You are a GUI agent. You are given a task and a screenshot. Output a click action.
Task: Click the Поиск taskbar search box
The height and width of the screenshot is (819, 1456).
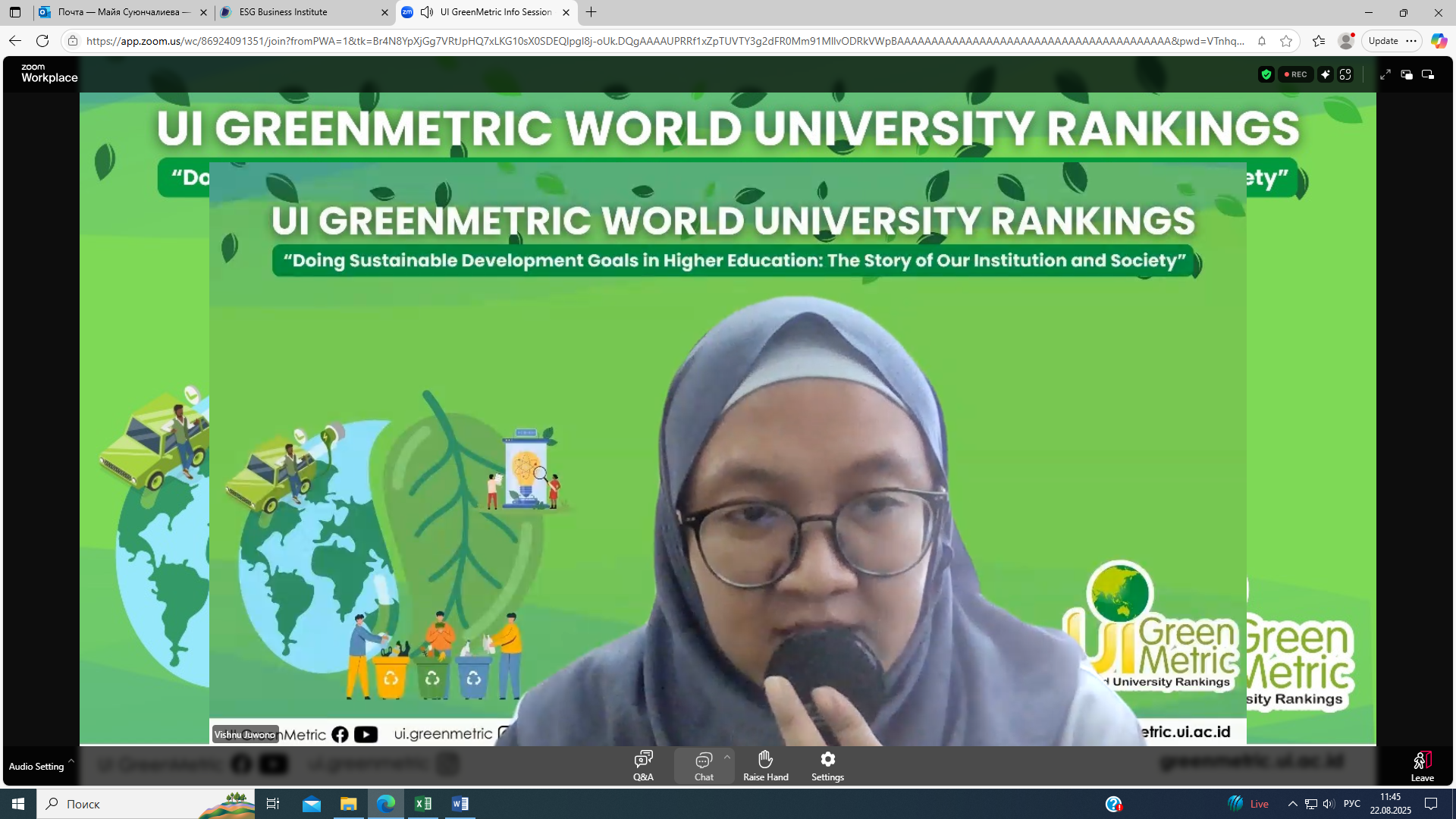coord(146,804)
